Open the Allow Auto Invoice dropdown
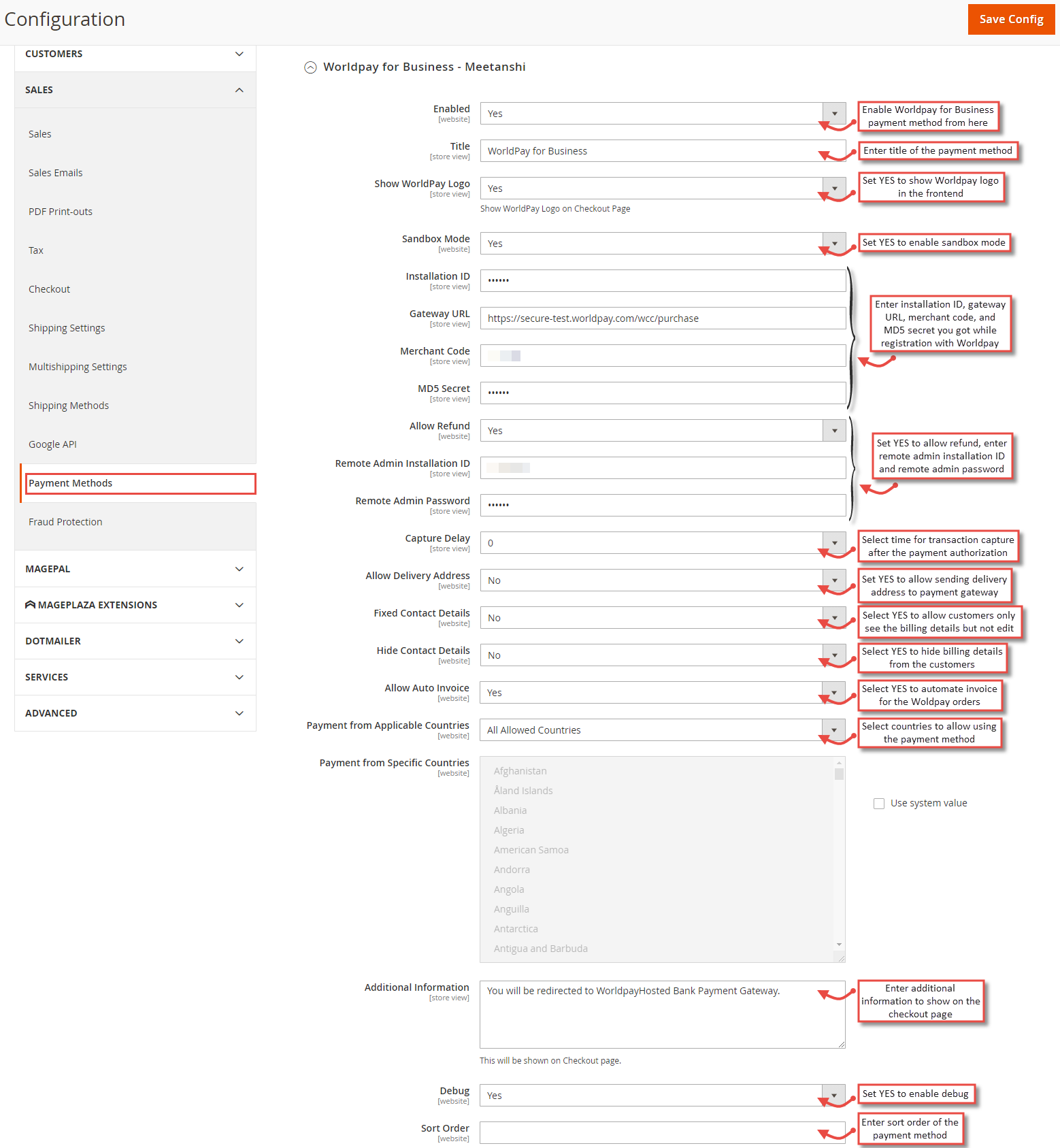This screenshot has height=1148, width=1060. tap(663, 693)
